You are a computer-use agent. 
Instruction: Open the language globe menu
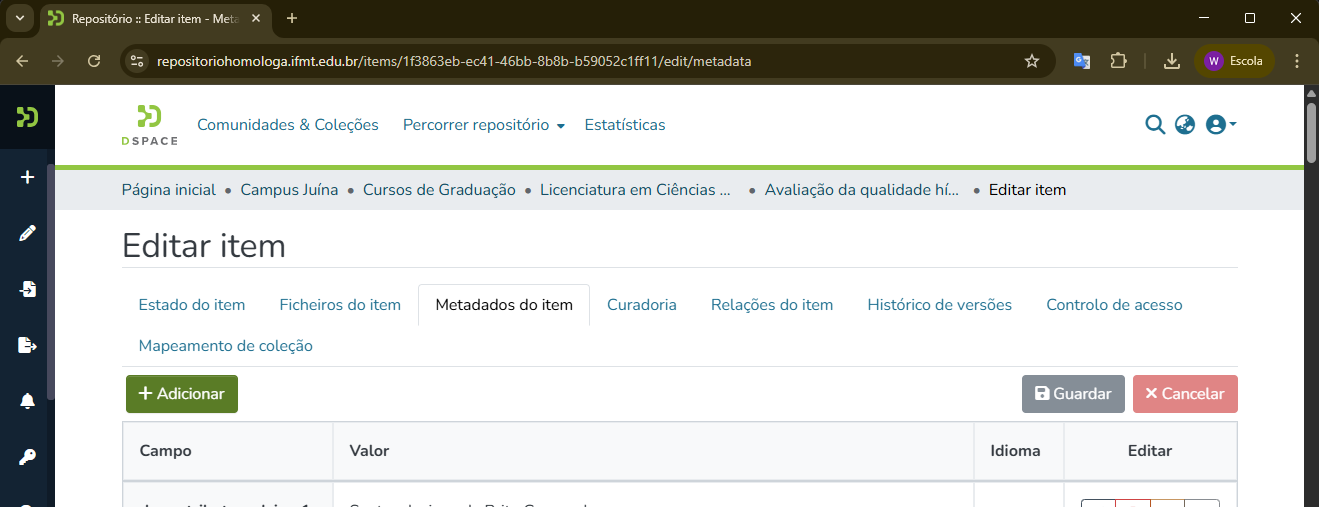coord(1185,125)
